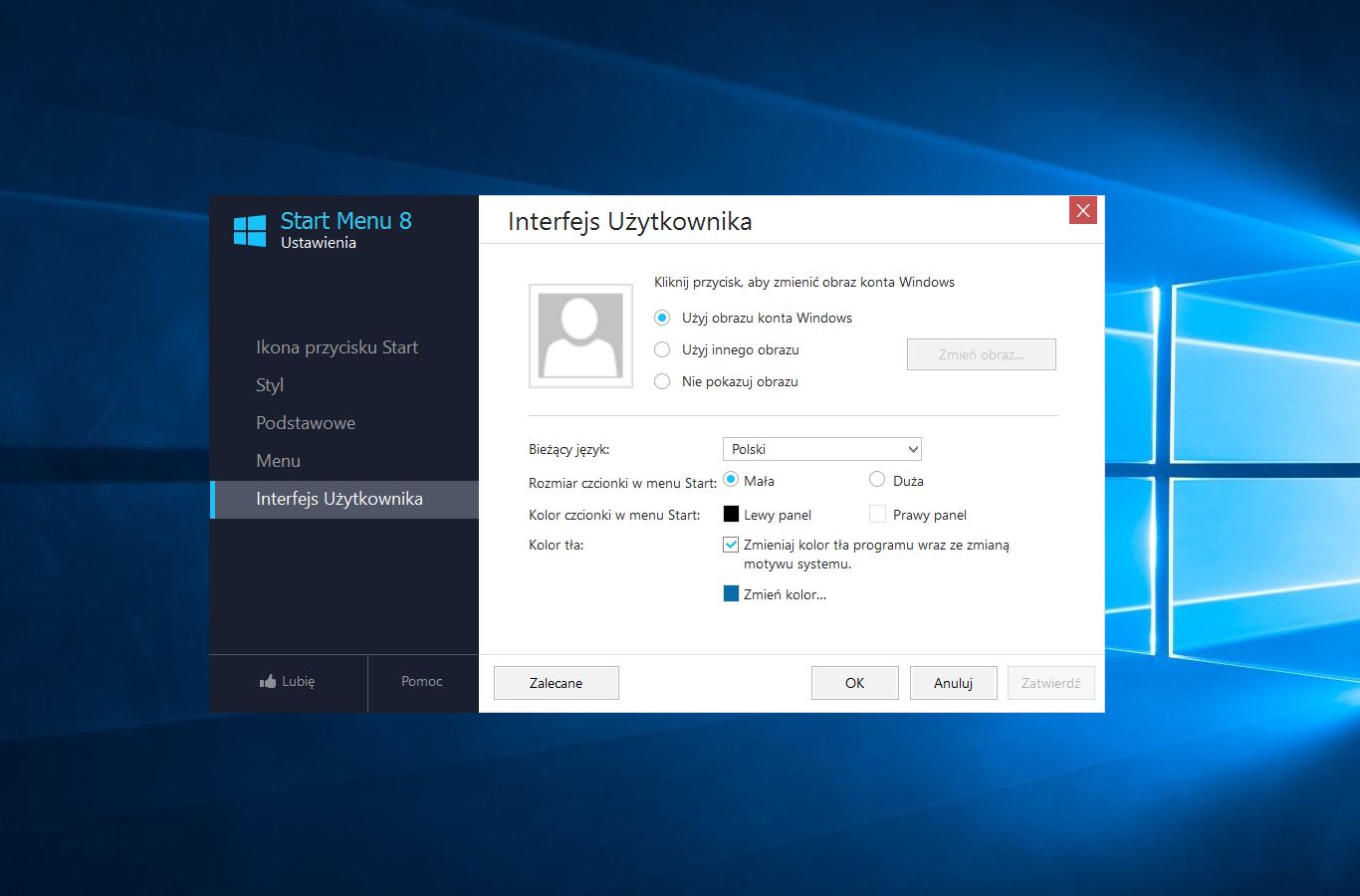Click the 'Pomoc' help button
This screenshot has height=896, width=1360.
coord(422,682)
